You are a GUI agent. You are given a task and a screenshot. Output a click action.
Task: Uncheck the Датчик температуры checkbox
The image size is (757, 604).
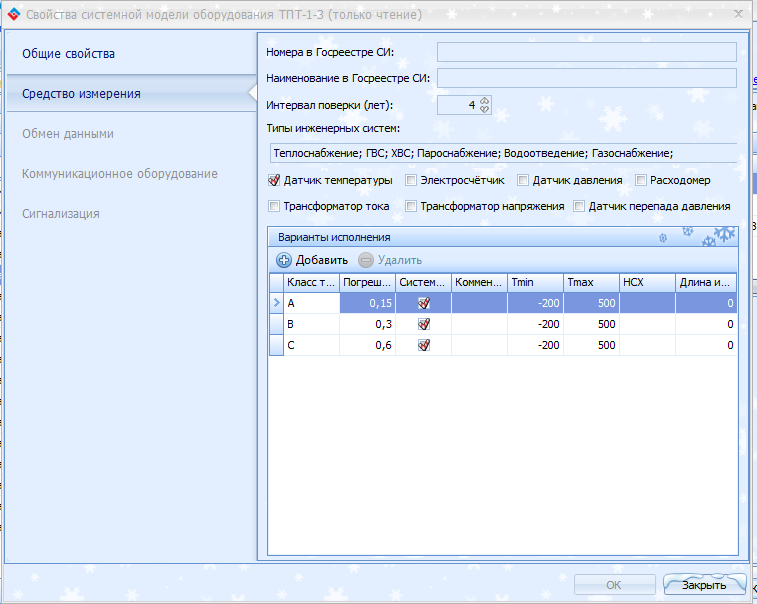(274, 181)
